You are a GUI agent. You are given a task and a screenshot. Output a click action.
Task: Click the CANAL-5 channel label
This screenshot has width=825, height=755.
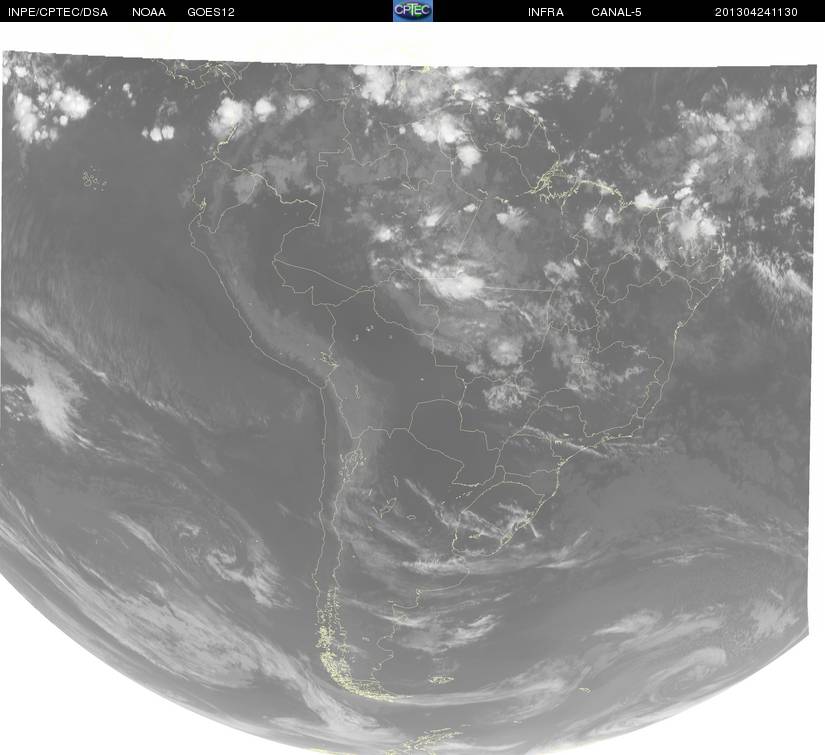pyautogui.click(x=616, y=12)
